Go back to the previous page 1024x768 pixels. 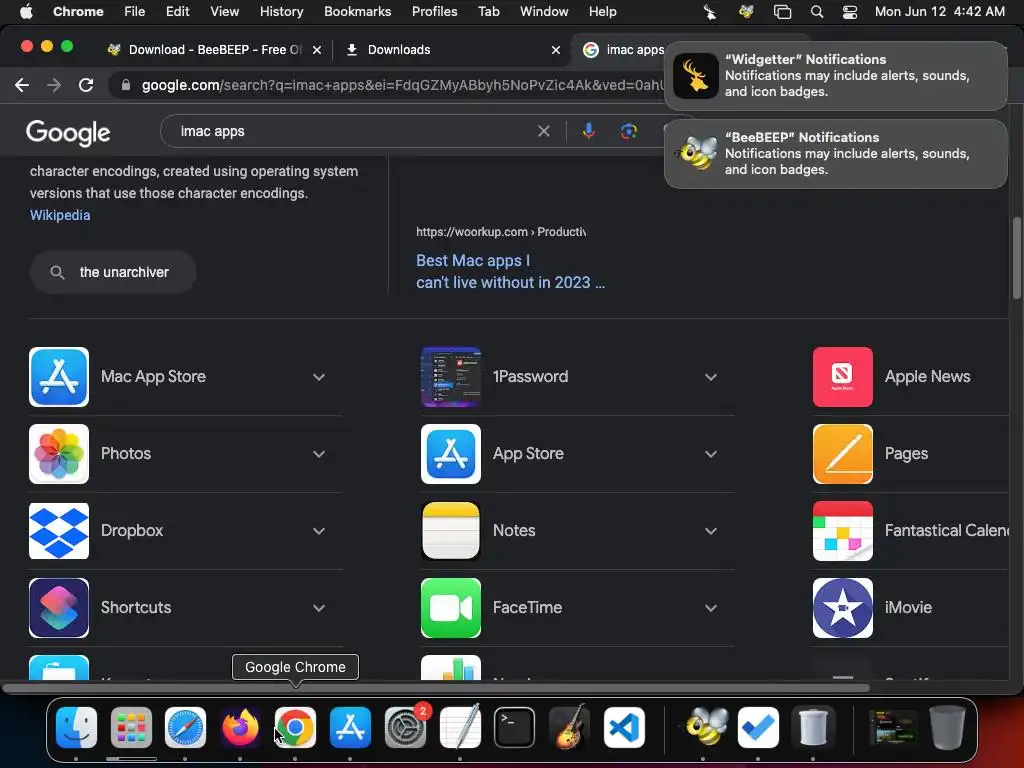22,85
